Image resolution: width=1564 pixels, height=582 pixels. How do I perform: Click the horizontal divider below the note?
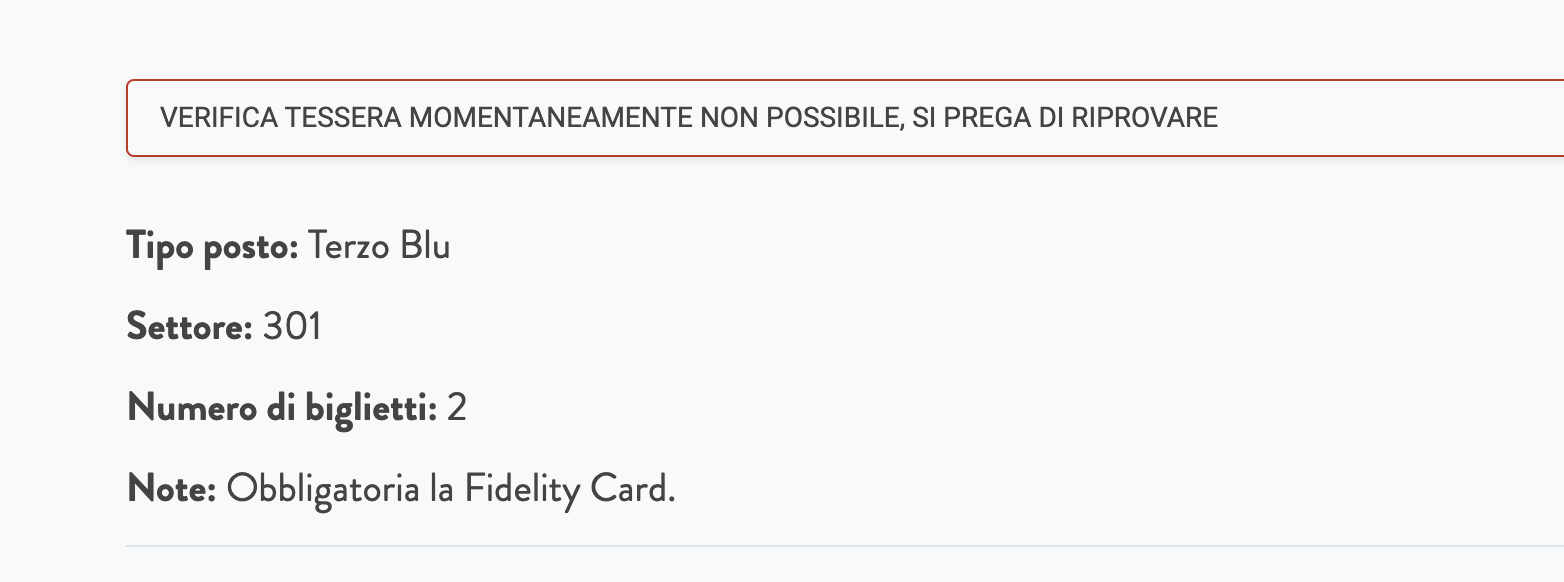tap(845, 546)
